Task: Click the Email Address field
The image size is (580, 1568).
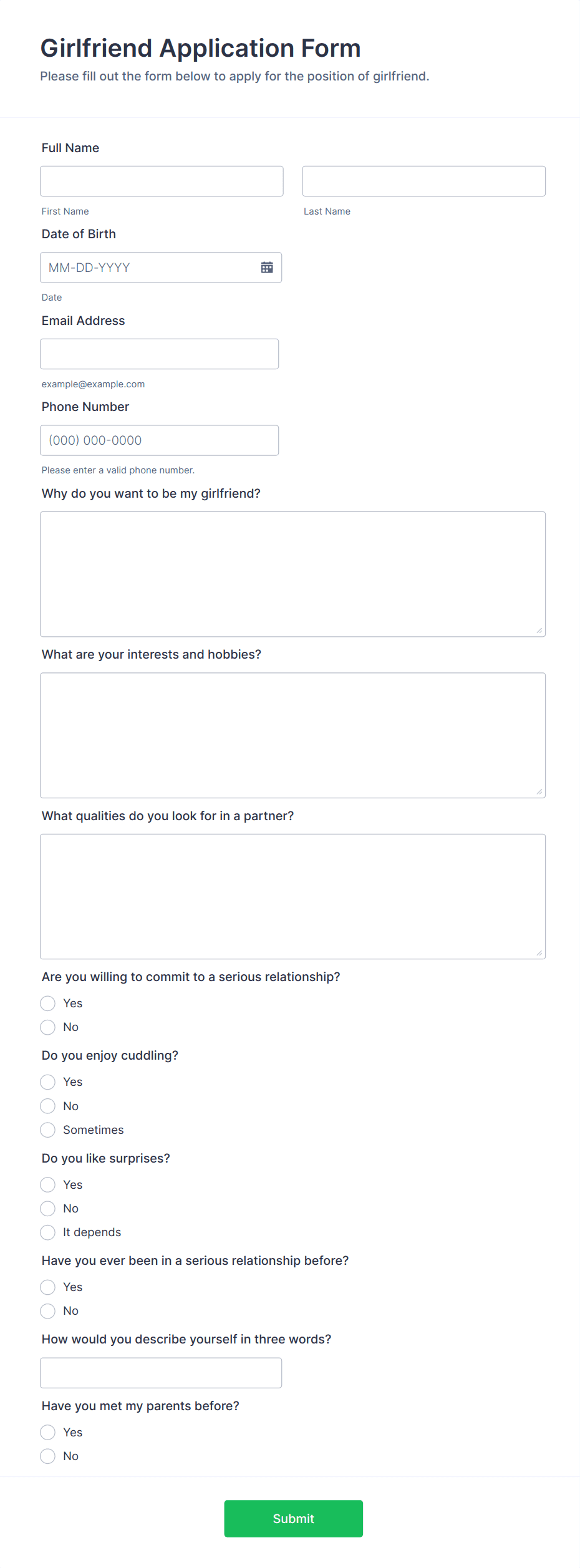Action: point(159,354)
